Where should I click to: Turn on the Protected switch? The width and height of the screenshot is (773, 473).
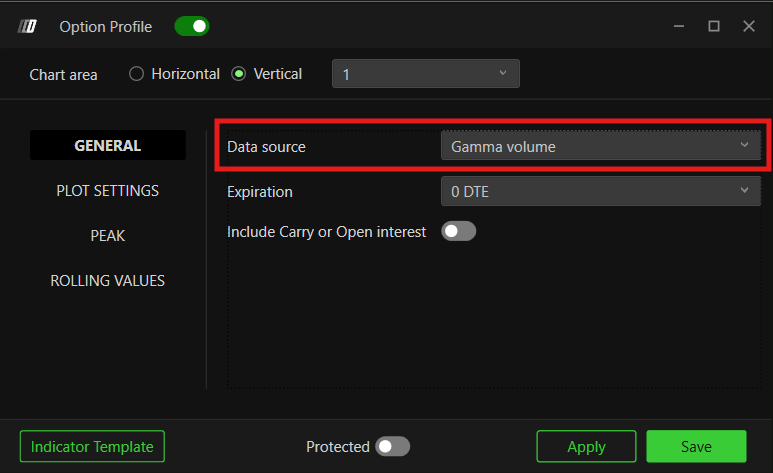tap(392, 446)
